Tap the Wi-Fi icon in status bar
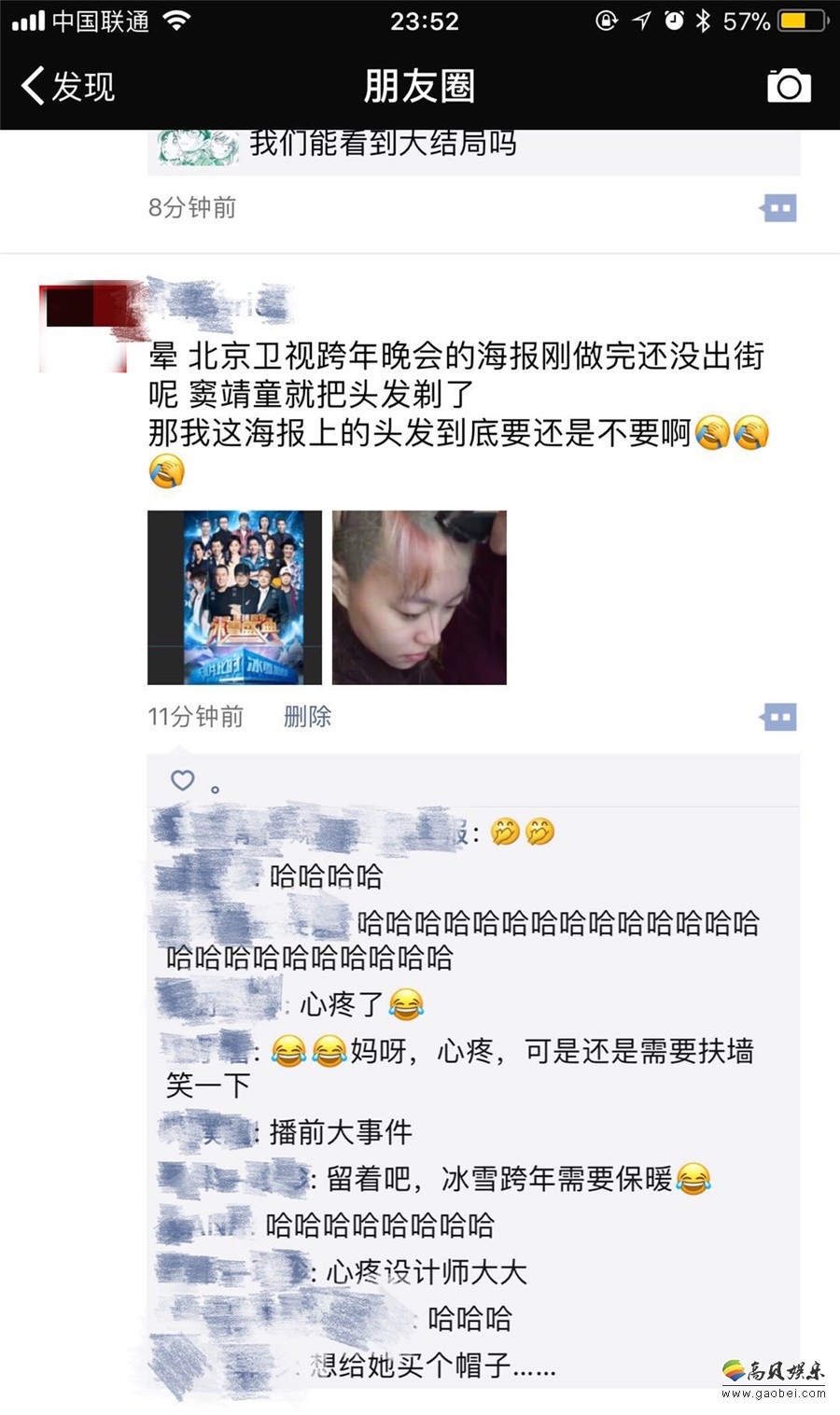The image size is (840, 1415). 176,21
